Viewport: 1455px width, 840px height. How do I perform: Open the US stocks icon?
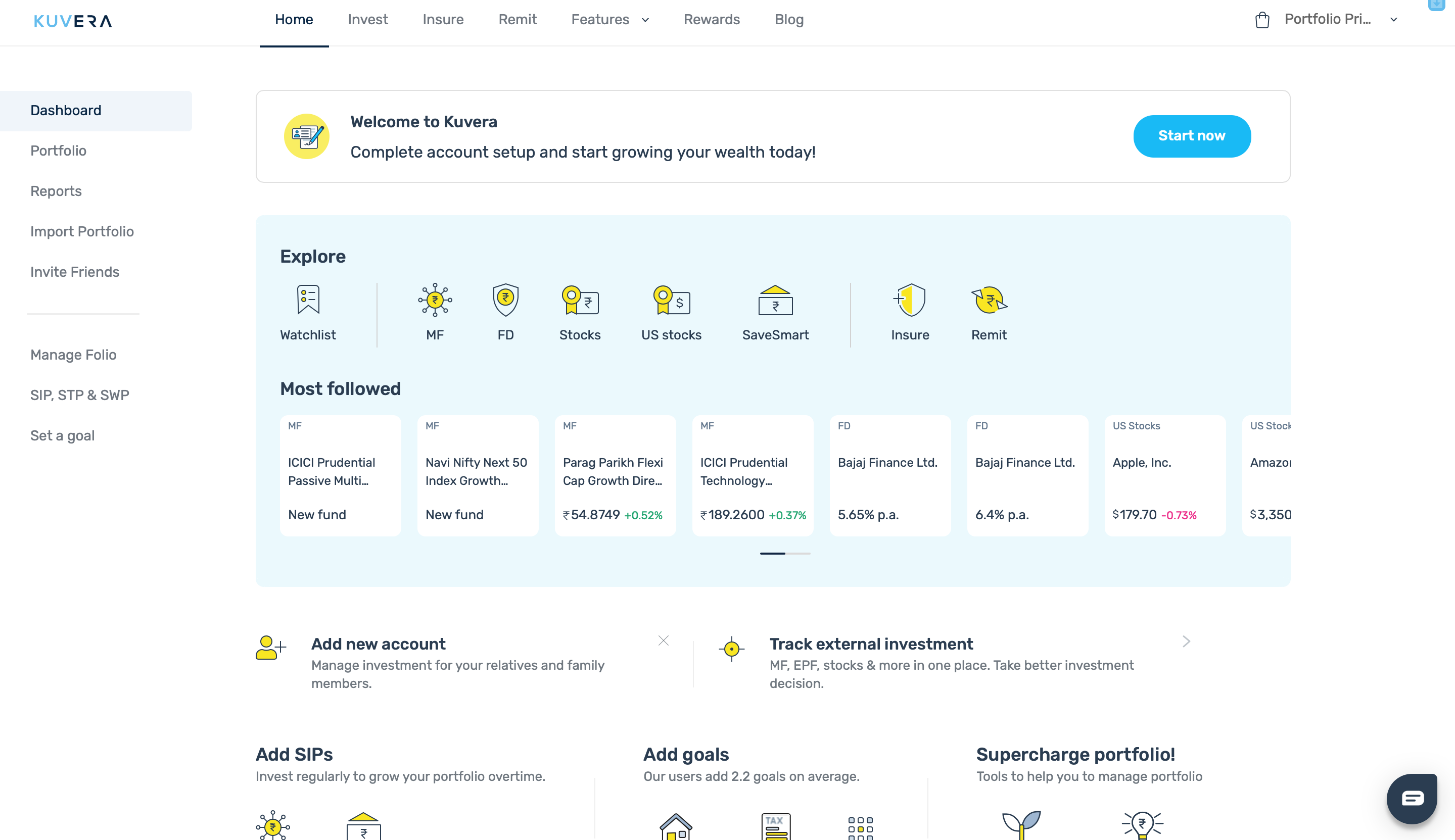pos(671,300)
